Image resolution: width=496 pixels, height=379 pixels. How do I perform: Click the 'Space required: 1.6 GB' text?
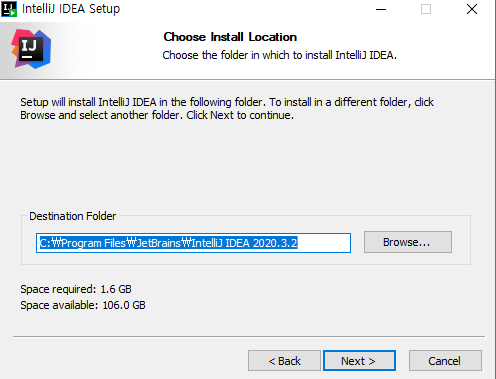tap(76, 289)
